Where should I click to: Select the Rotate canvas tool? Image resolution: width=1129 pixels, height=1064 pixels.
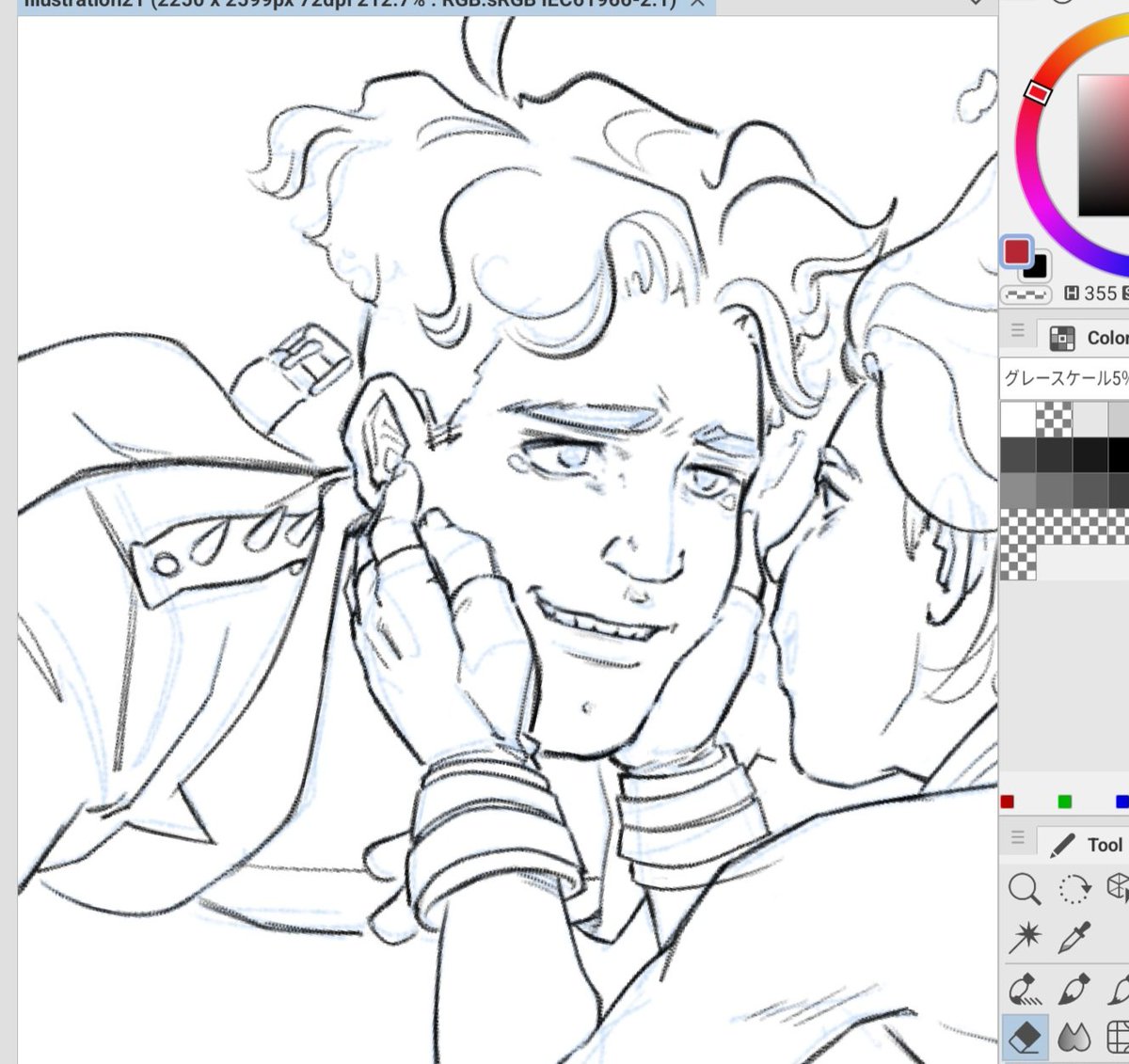coord(1073,886)
